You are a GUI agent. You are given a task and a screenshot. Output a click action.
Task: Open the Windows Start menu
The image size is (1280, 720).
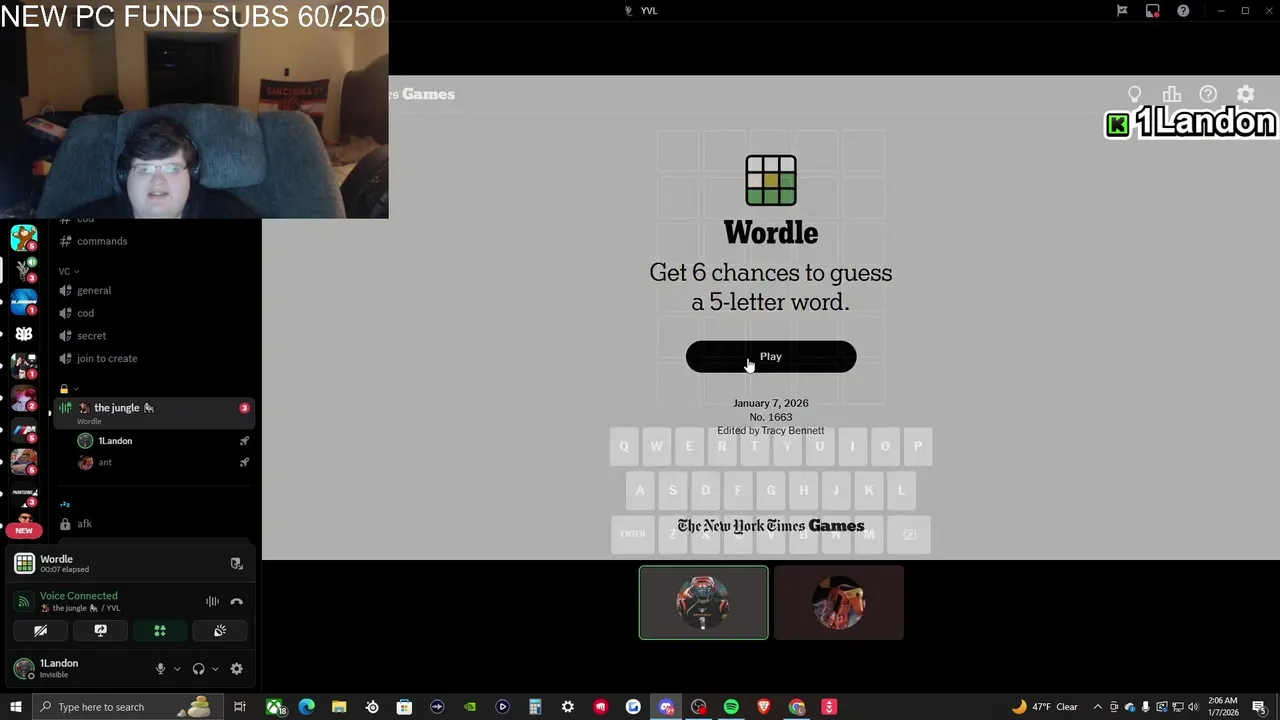click(x=15, y=707)
